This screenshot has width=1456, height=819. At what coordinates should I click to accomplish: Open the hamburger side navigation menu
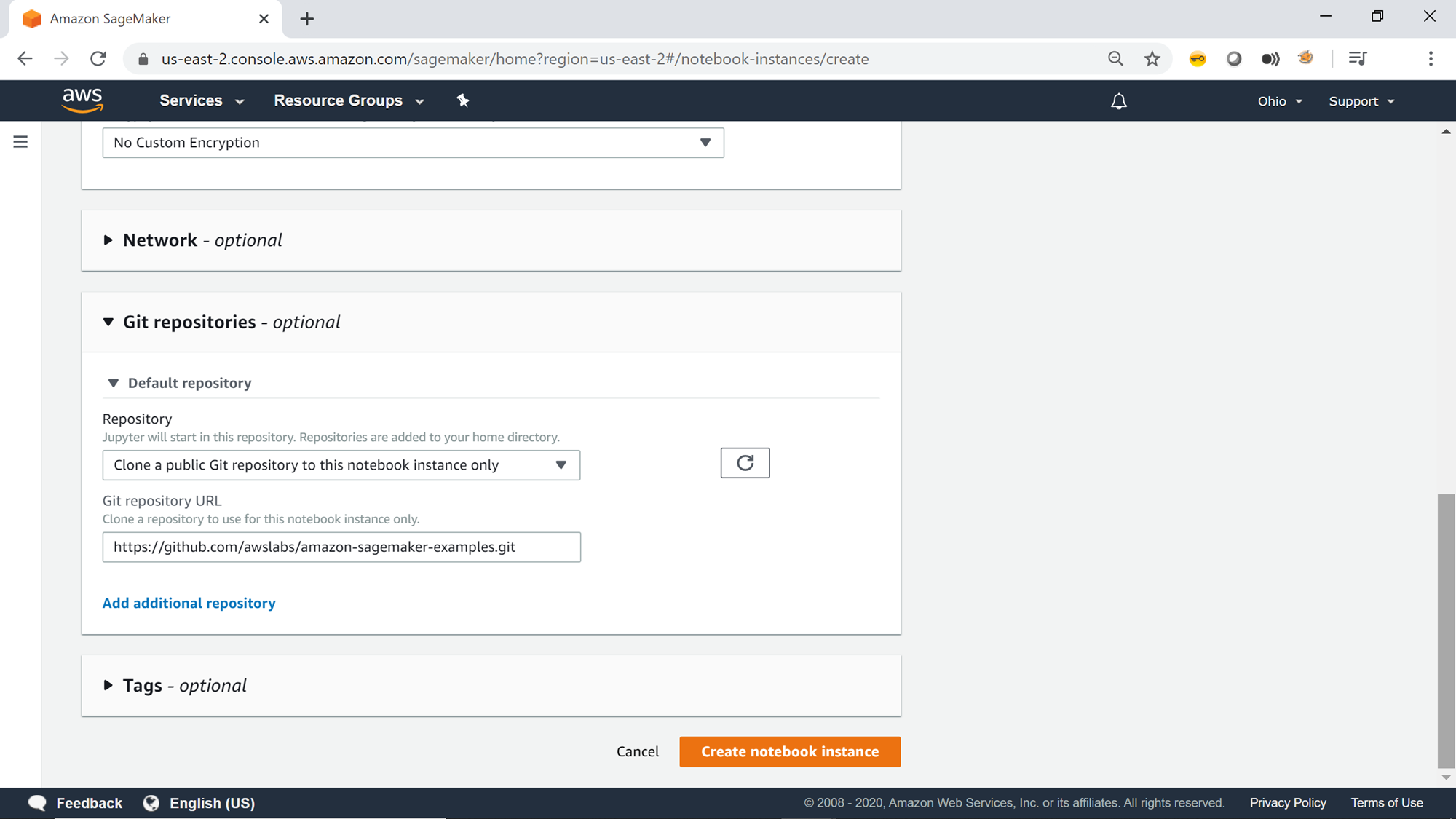[x=20, y=142]
